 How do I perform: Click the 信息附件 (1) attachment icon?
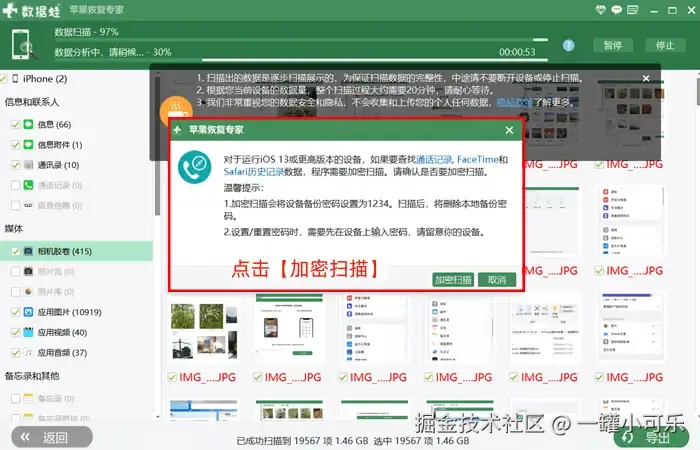pos(28,144)
